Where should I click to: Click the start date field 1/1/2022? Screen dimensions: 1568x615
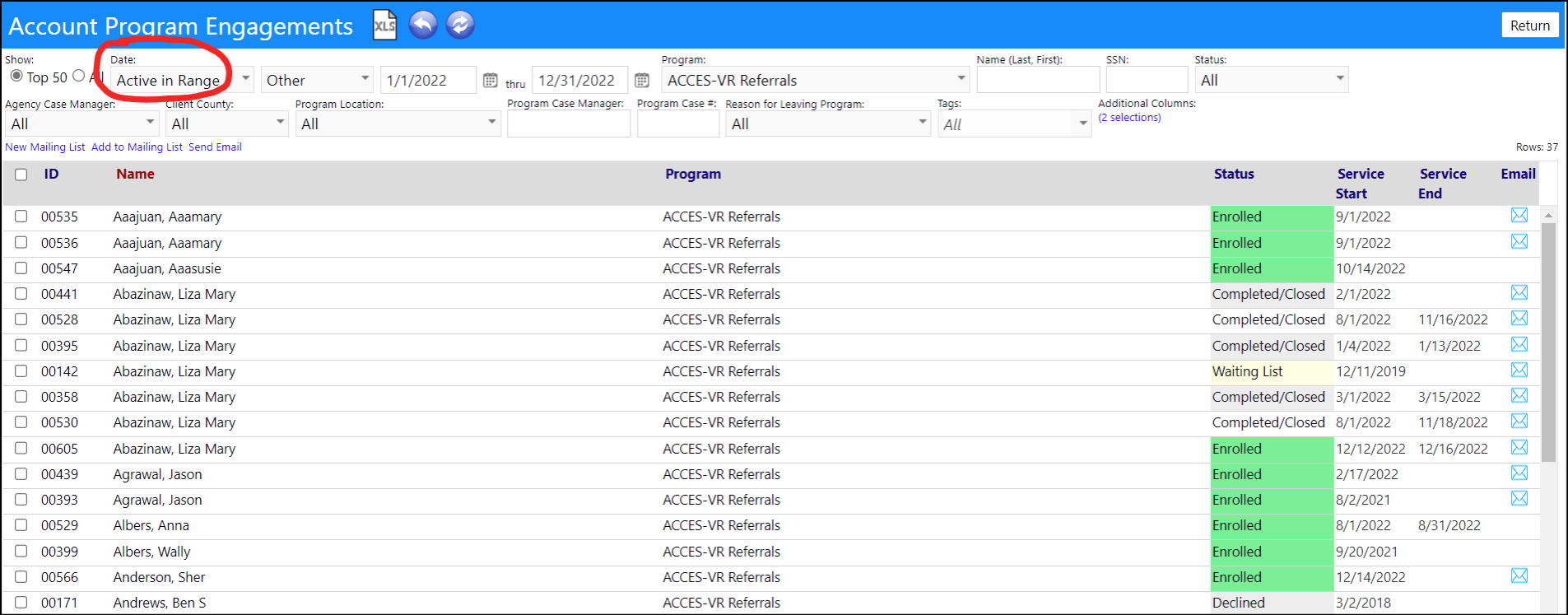tap(428, 80)
